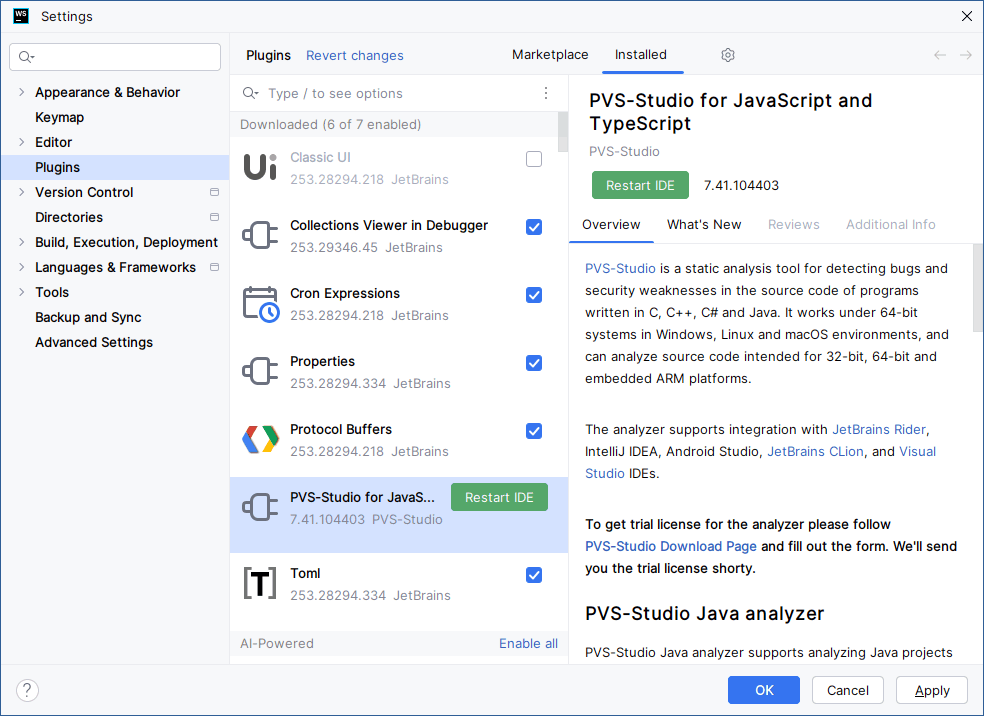The height and width of the screenshot is (716, 984).
Task: Open the What's New tab
Action: pyautogui.click(x=704, y=224)
